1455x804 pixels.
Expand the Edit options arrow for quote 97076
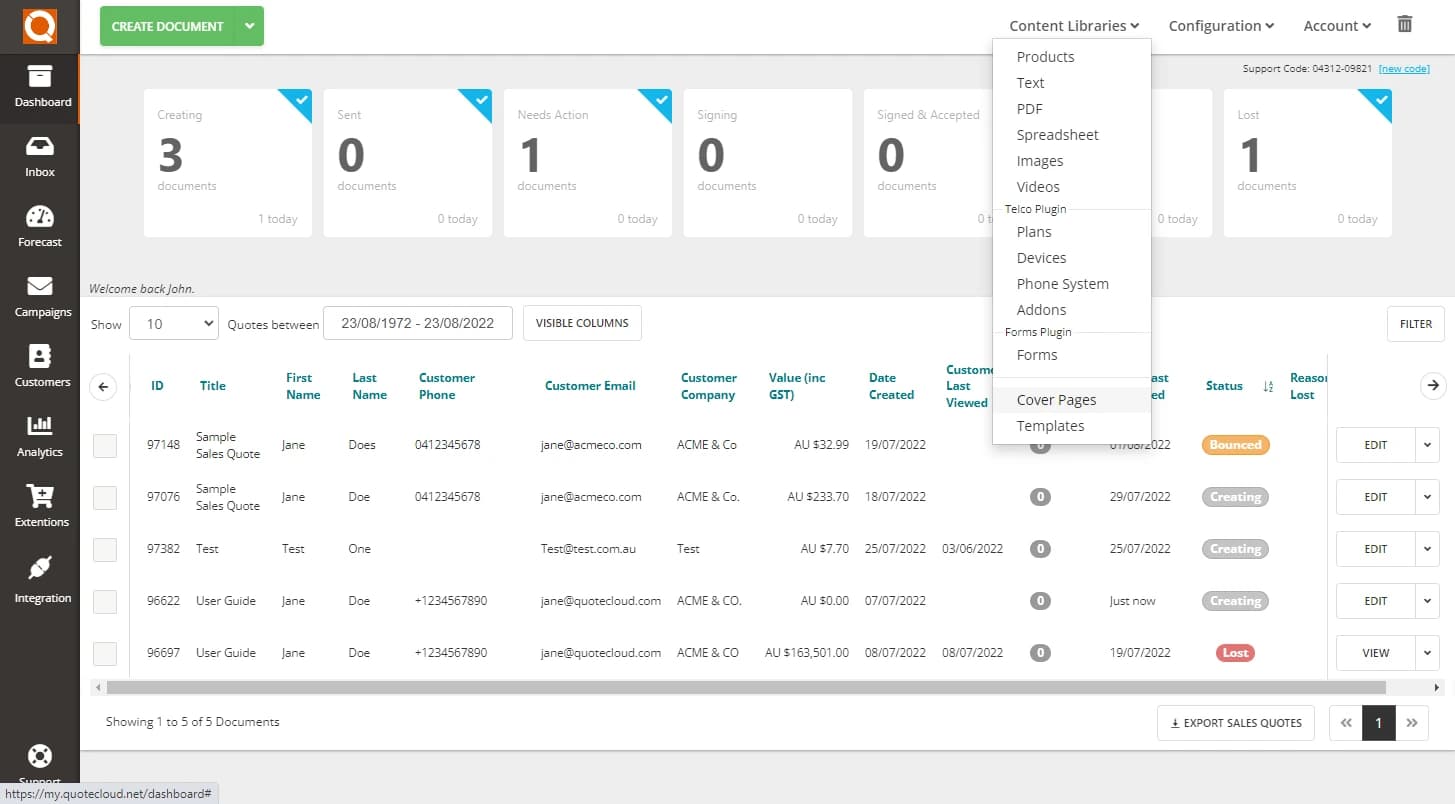click(x=1427, y=497)
